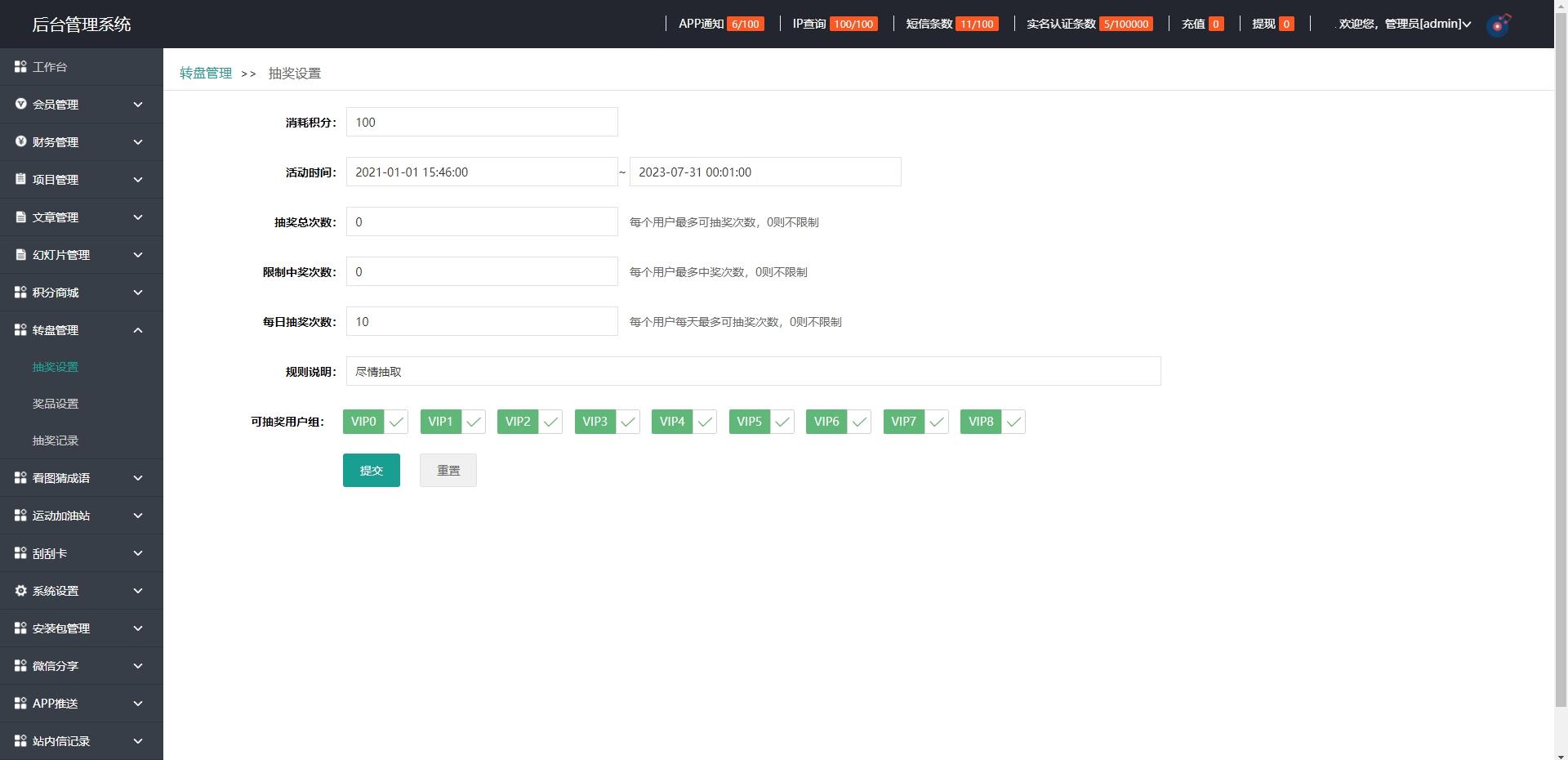Expand the 项目管理 menu chevron
1568x760 pixels.
click(138, 180)
